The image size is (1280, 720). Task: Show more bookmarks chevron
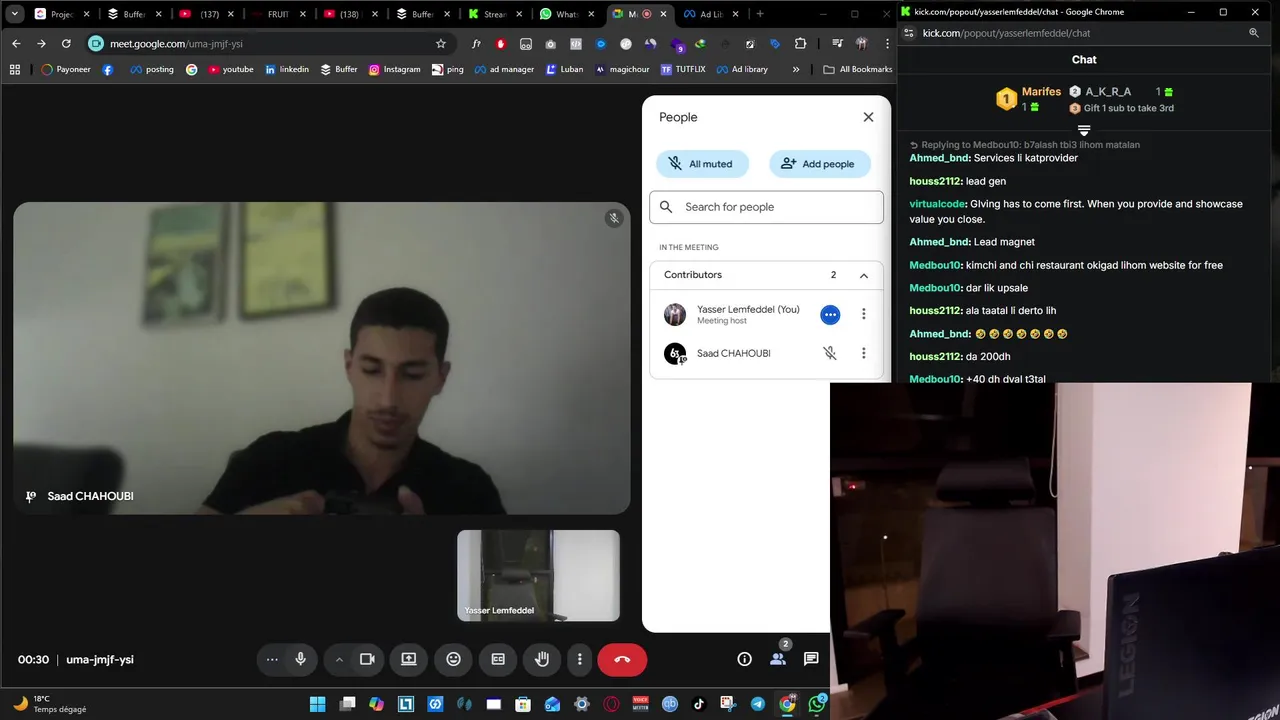click(x=796, y=70)
